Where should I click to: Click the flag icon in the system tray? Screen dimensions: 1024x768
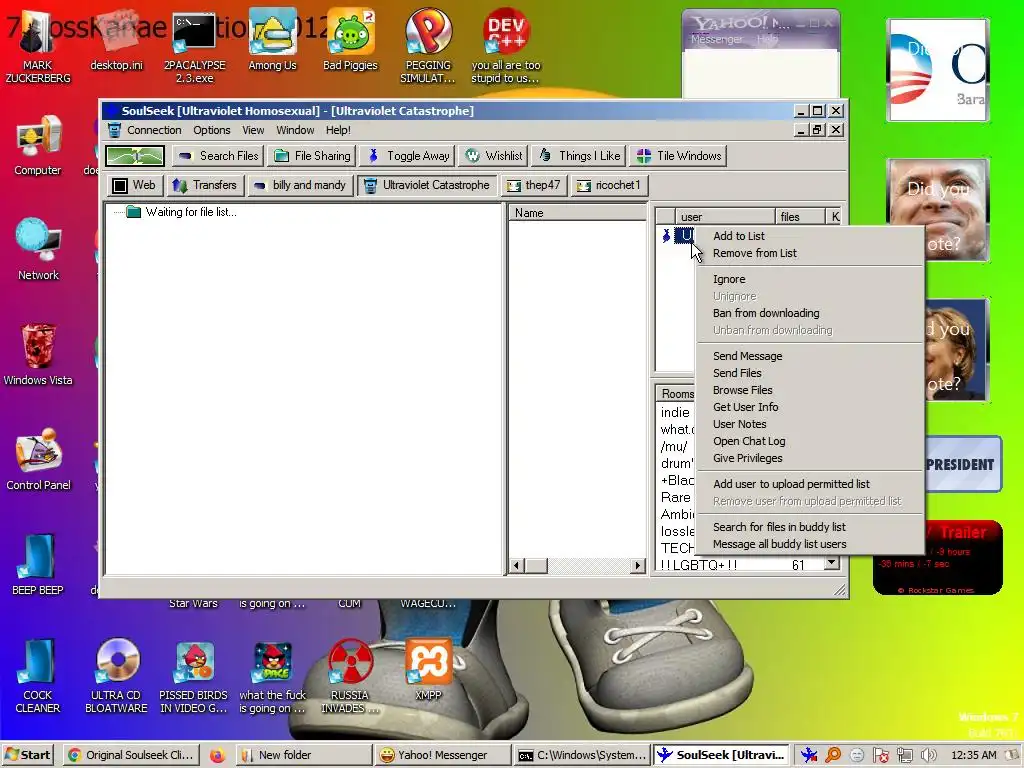pos(880,755)
